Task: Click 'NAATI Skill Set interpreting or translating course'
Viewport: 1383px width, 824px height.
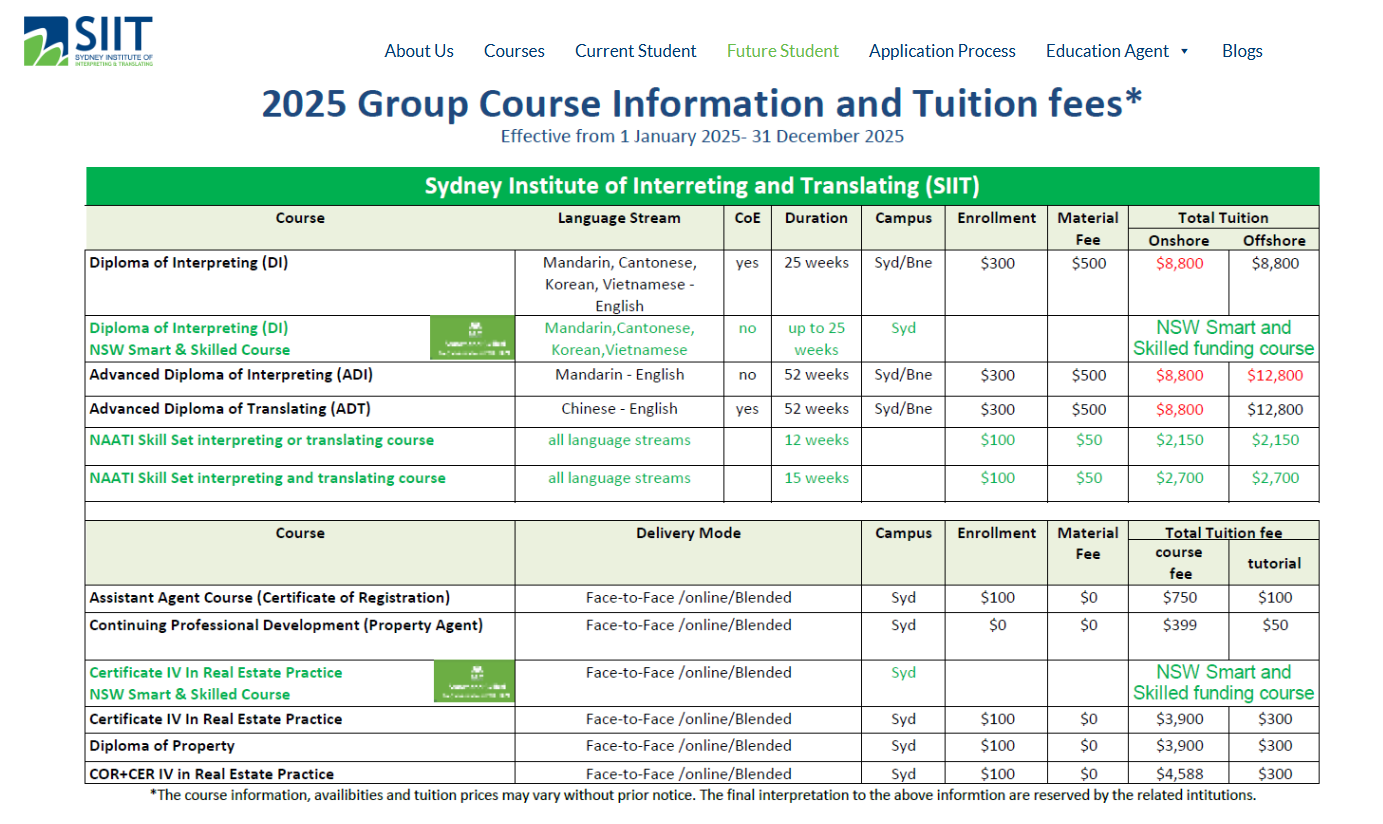Action: pos(262,440)
